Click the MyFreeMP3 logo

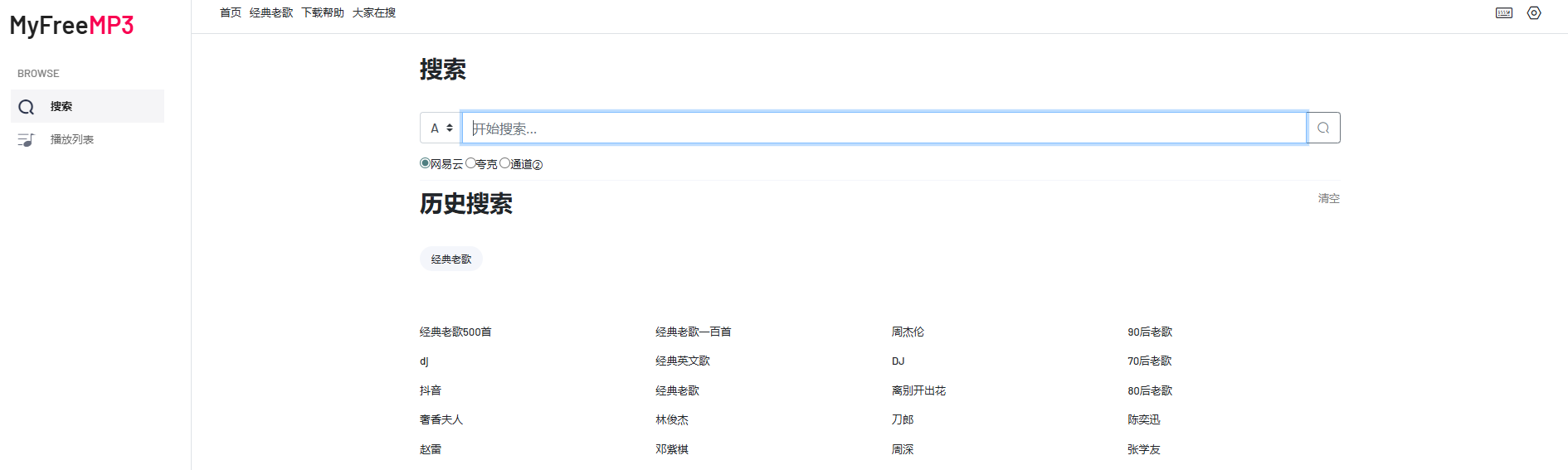tap(71, 26)
